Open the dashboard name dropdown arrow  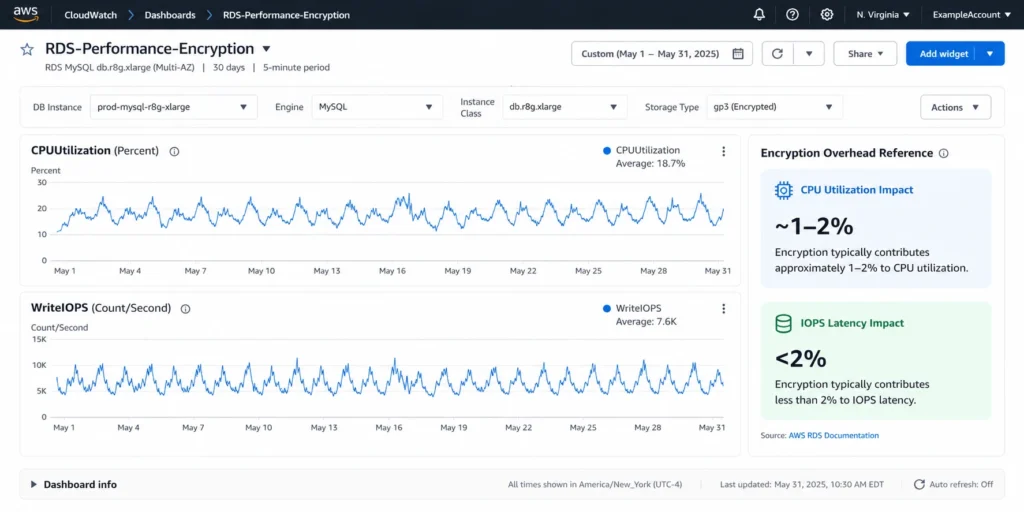pos(266,49)
